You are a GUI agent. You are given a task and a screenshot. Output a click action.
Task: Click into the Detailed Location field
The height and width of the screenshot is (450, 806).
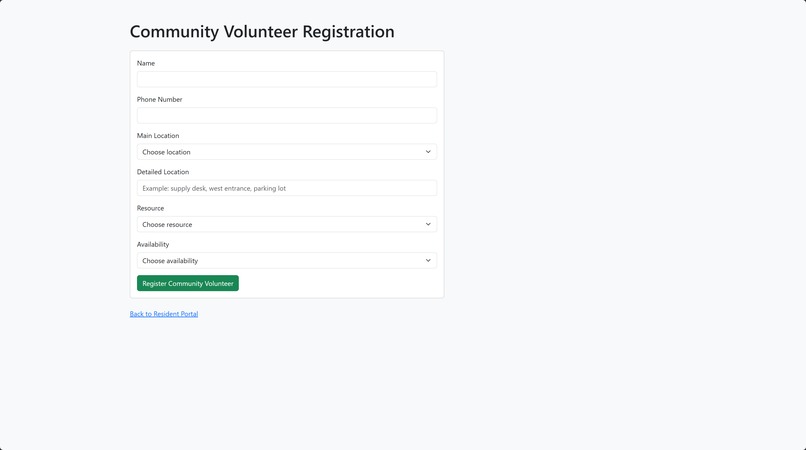pos(287,188)
